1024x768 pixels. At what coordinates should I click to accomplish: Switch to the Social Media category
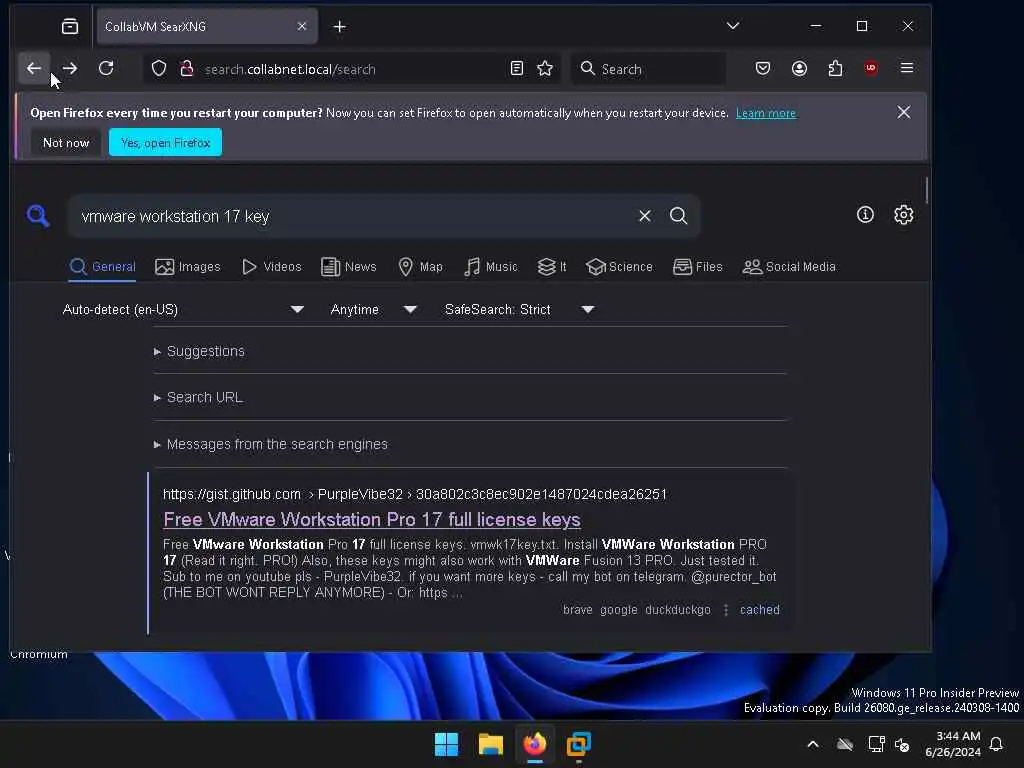[x=789, y=266]
